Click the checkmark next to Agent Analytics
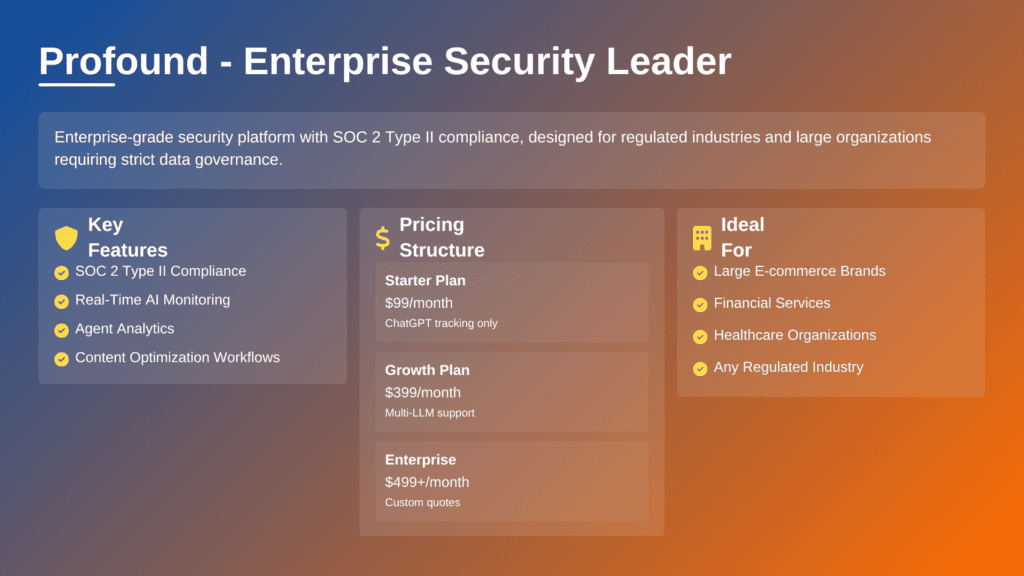 62,330
